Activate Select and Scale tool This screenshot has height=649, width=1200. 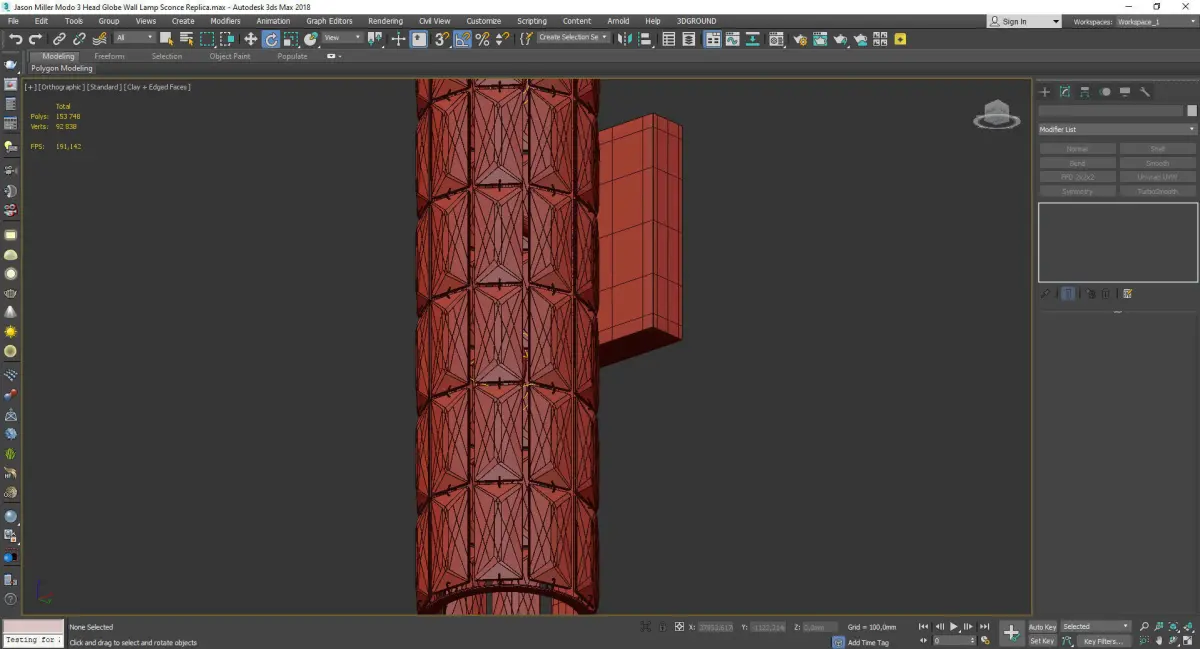pyautogui.click(x=290, y=39)
